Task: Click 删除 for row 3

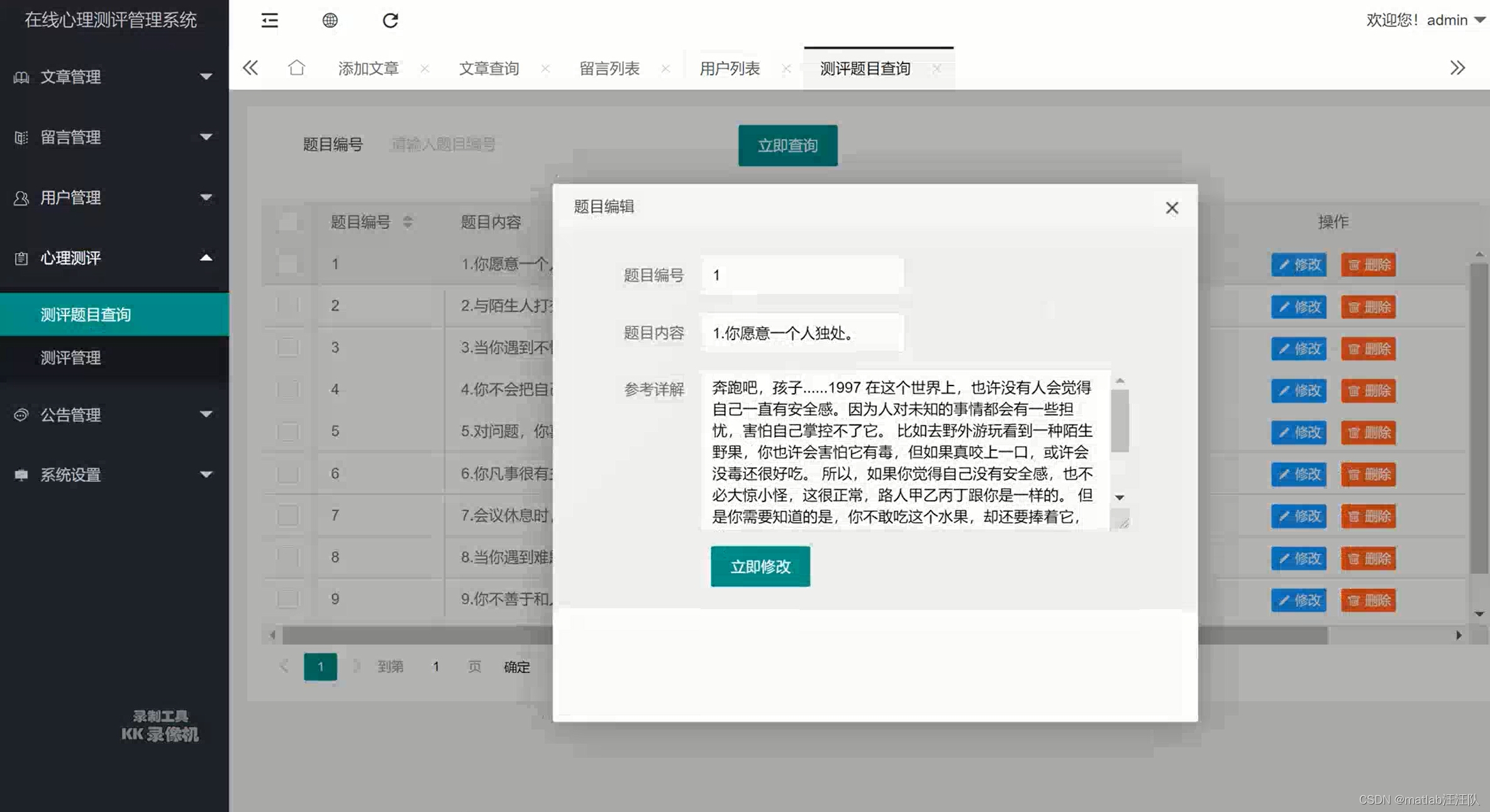Action: coord(1368,348)
